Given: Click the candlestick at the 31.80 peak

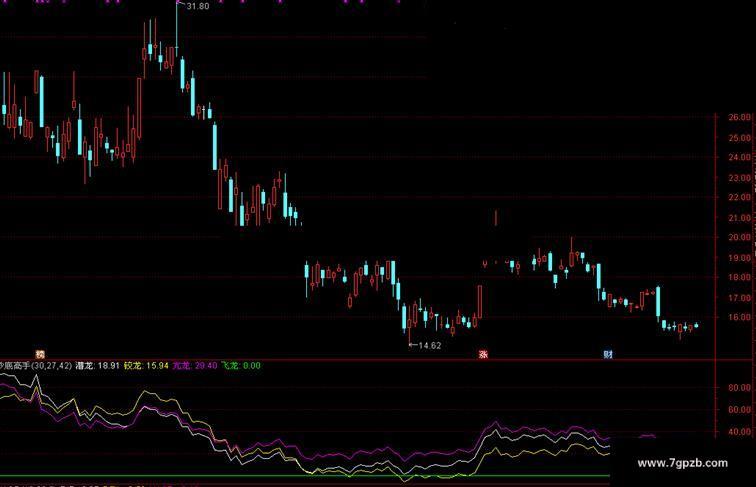Looking at the screenshot, I should coord(177,29).
